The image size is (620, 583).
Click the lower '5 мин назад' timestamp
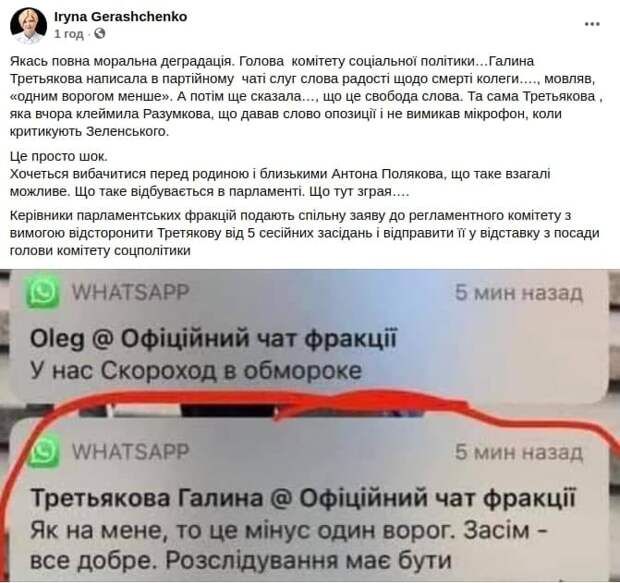click(x=519, y=452)
